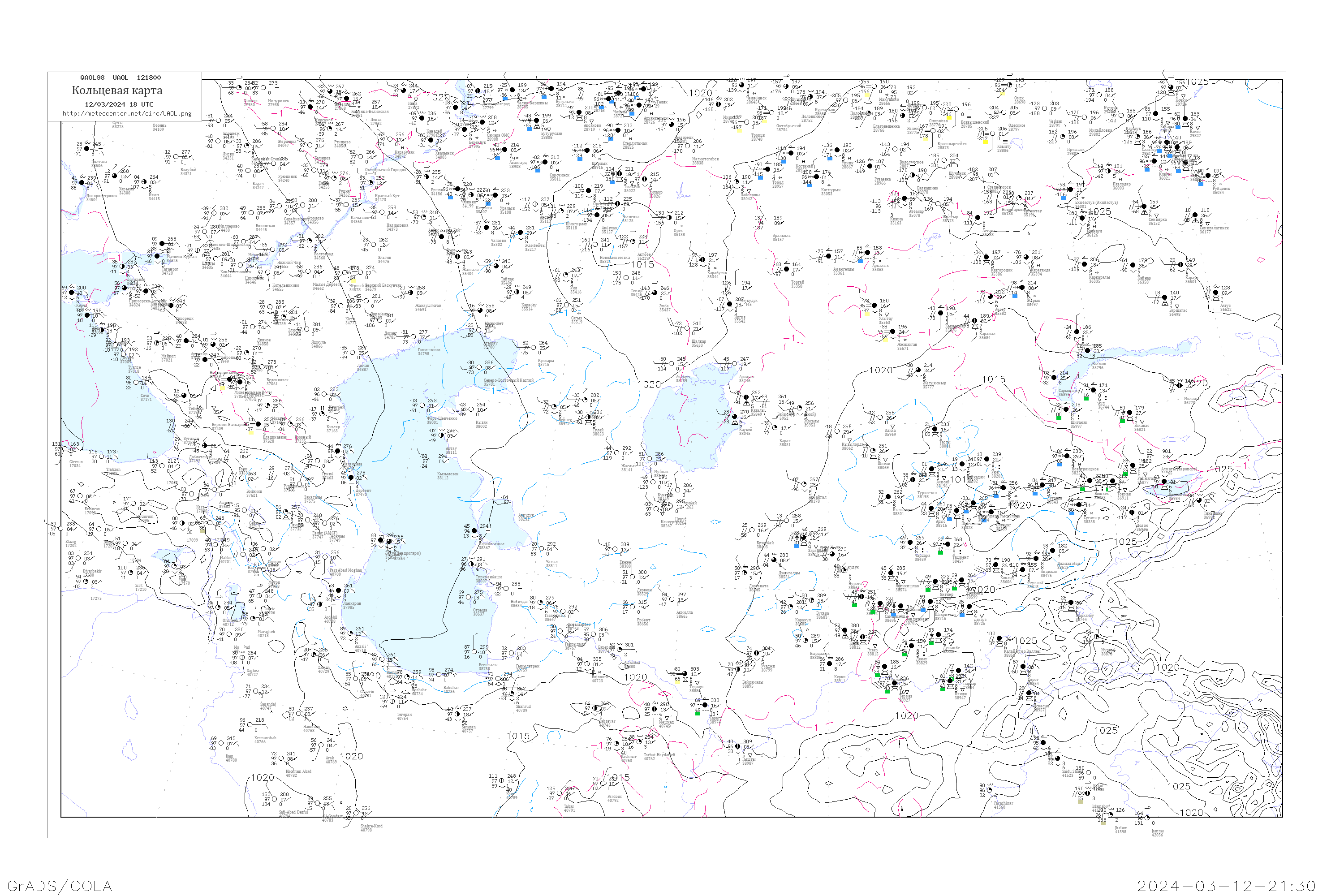
Task: Click the Кызылорда 38062 station label
Action: tap(852, 446)
